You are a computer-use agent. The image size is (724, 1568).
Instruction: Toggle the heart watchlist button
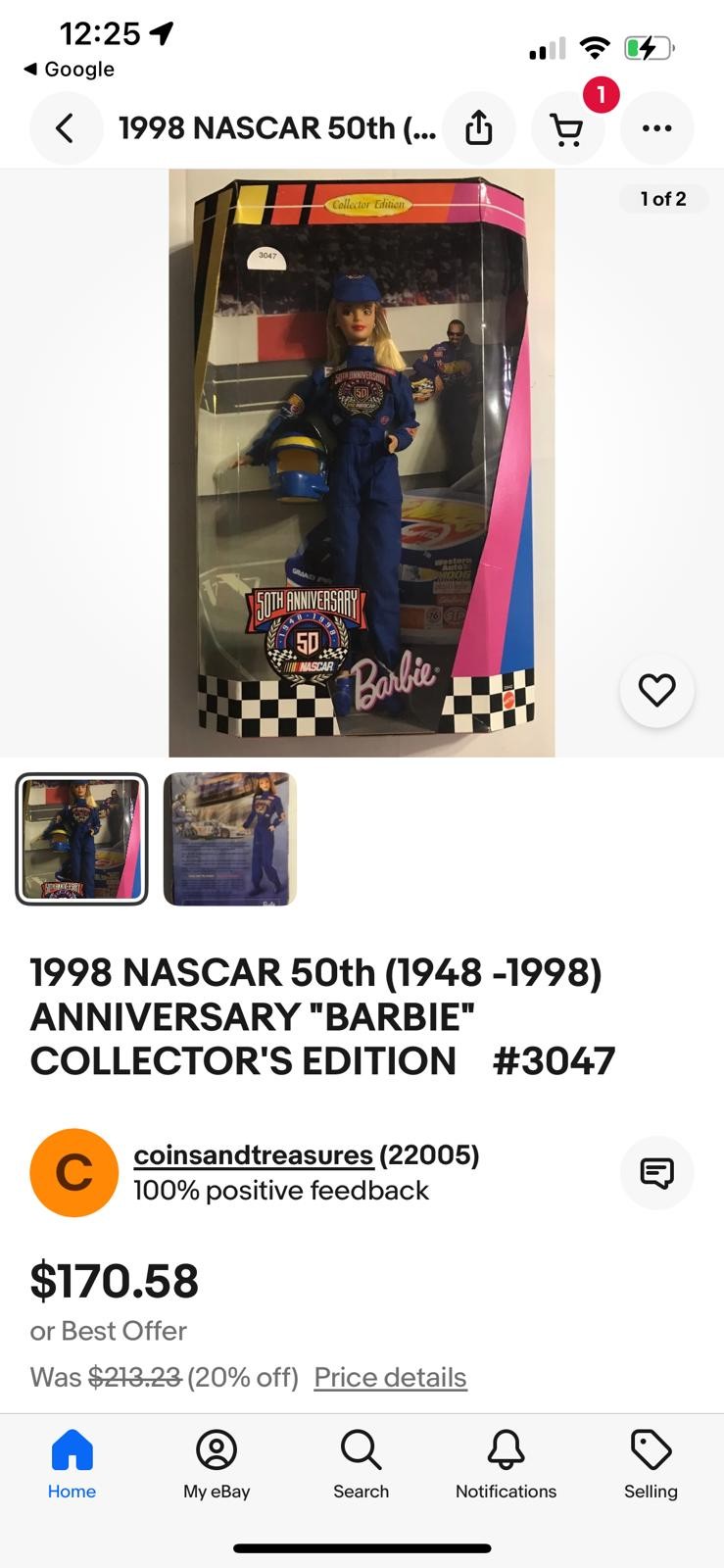656,691
